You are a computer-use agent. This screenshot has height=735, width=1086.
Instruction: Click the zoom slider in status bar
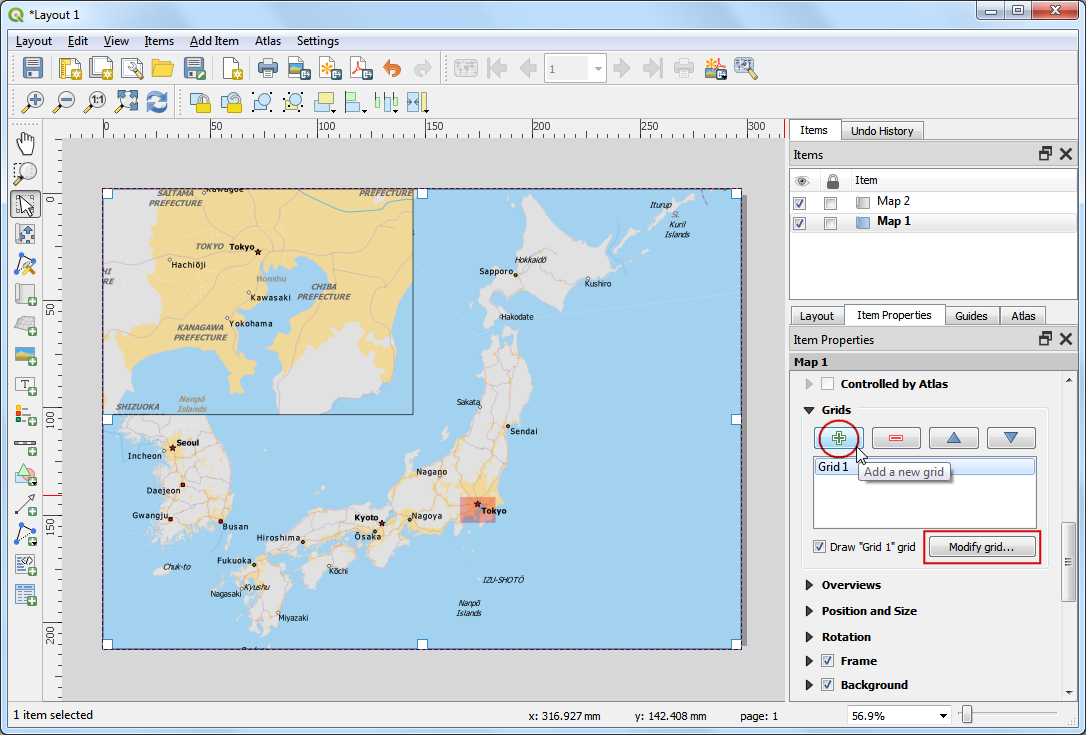[x=967, y=714]
